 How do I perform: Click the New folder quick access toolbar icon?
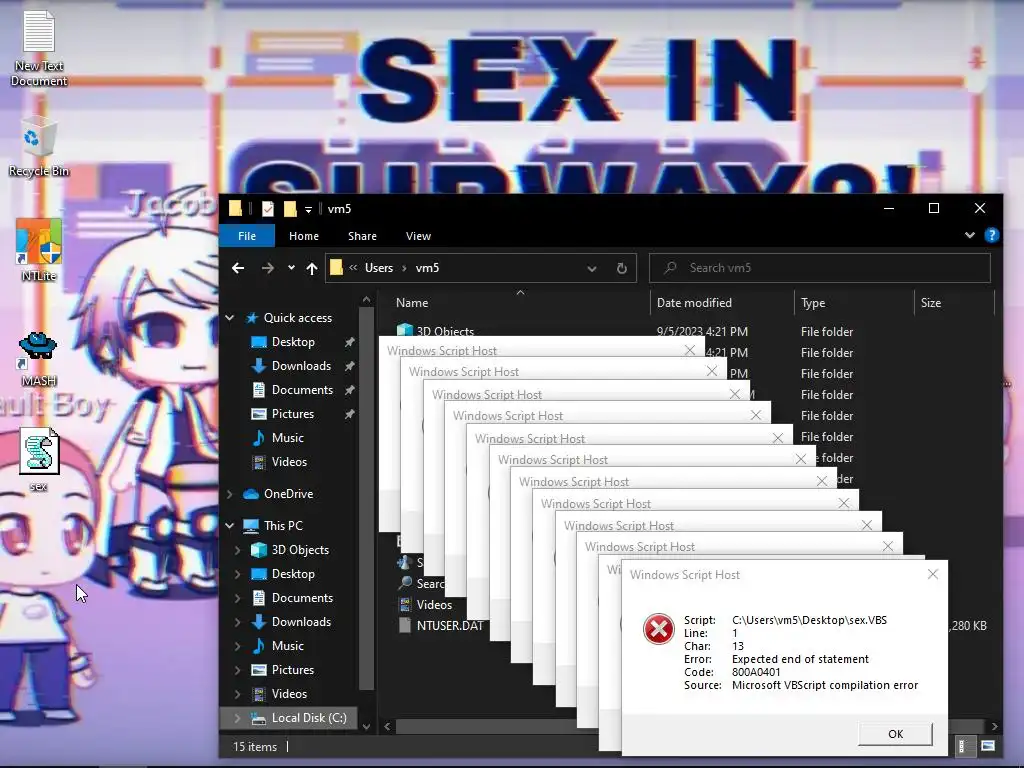(290, 208)
